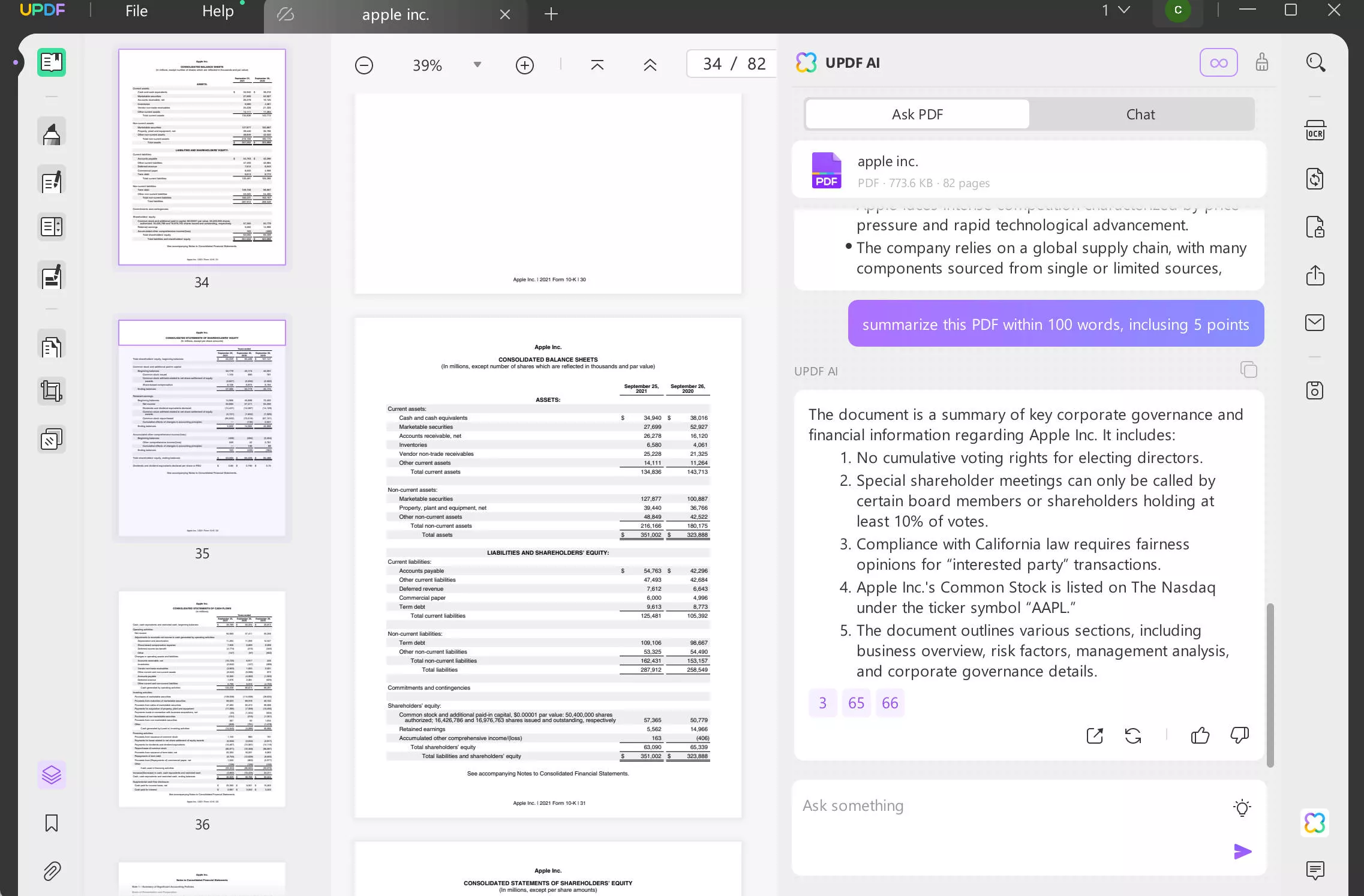
Task: Toggle the Layers panel icon
Action: pos(52,775)
